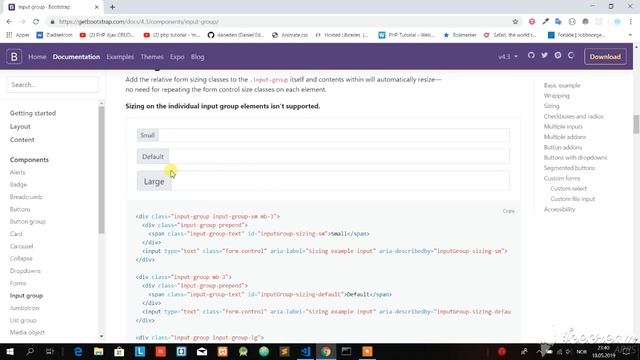Image resolution: width=640 pixels, height=360 pixels.
Task: Click the page vertical scrollbar thumb
Action: [636, 124]
